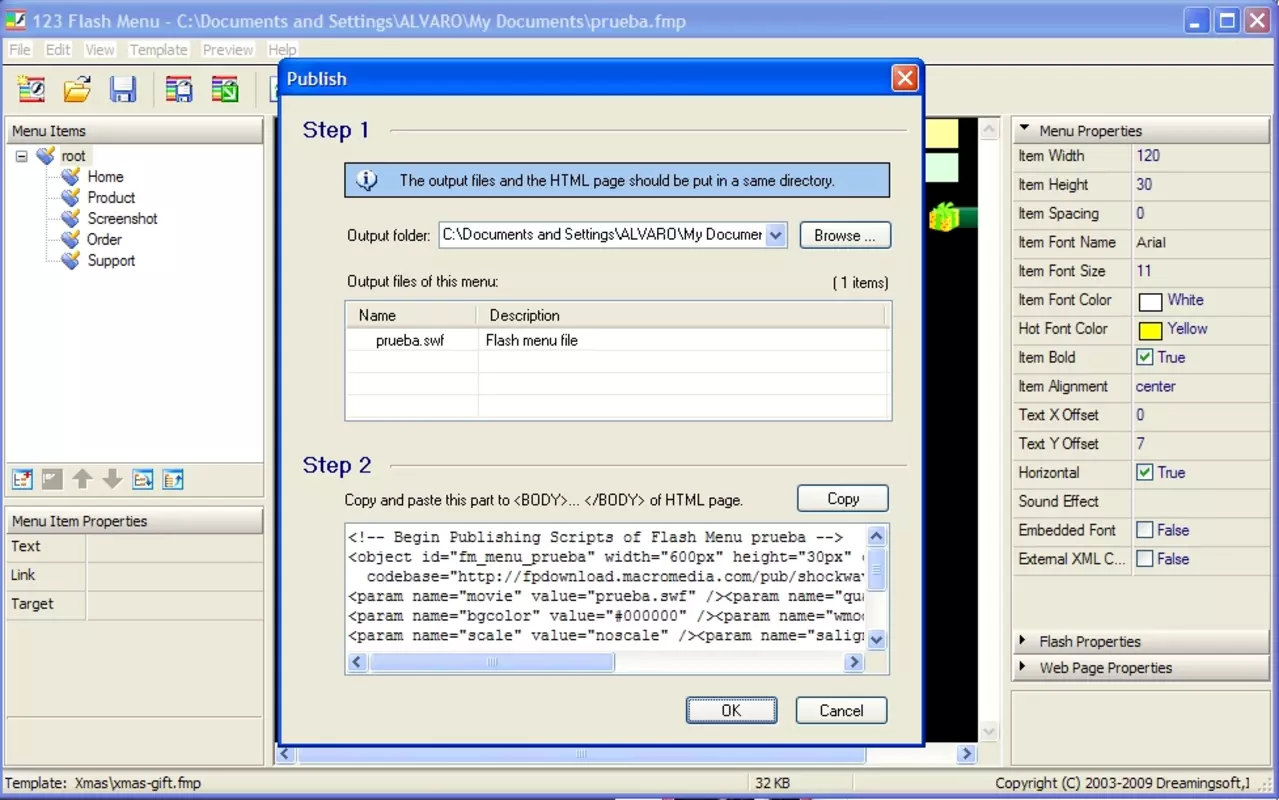Click the Target property value field
Image resolution: width=1279 pixels, height=800 pixels.
(174, 604)
